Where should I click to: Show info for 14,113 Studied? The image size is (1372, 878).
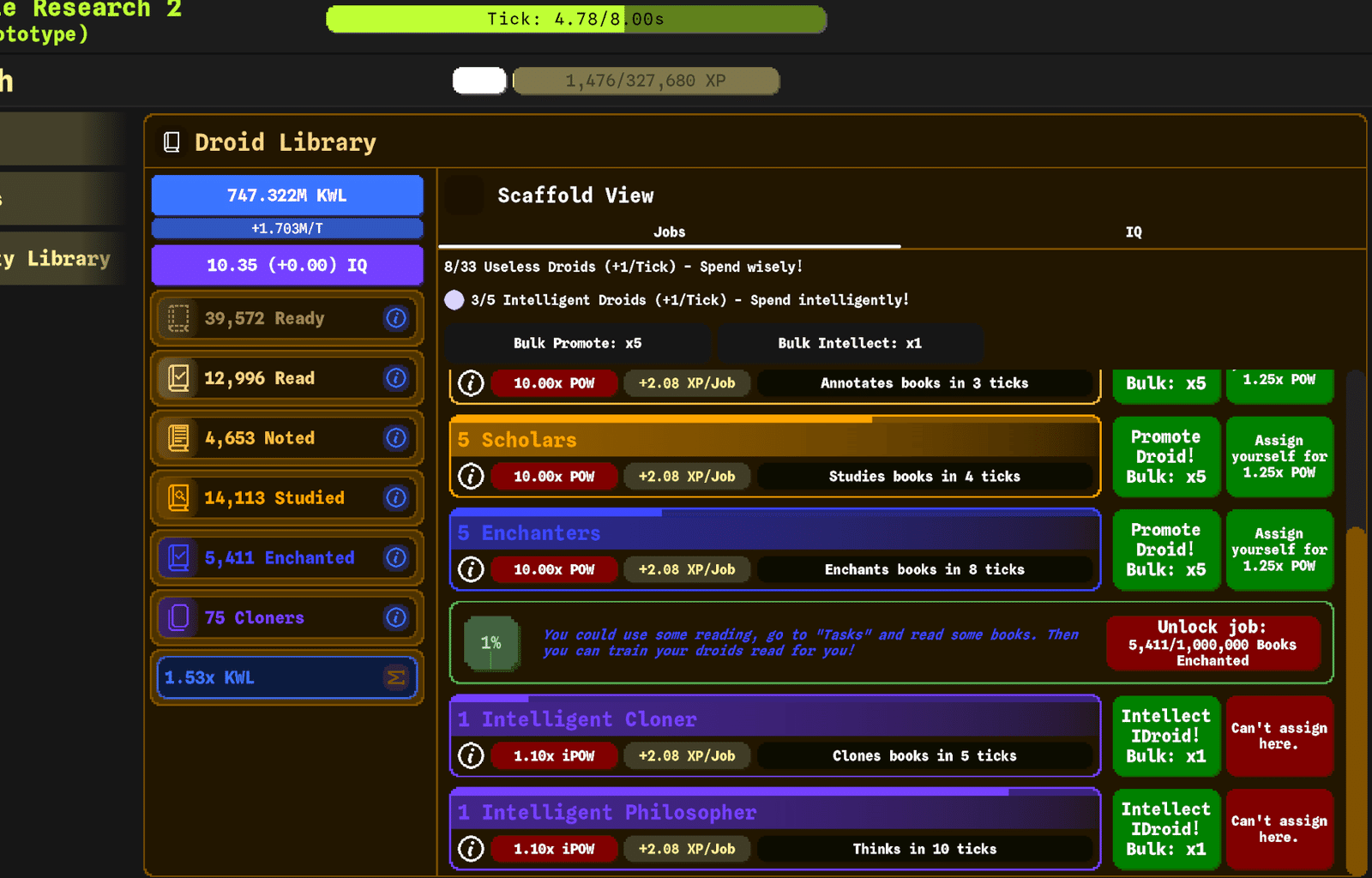[x=395, y=497]
